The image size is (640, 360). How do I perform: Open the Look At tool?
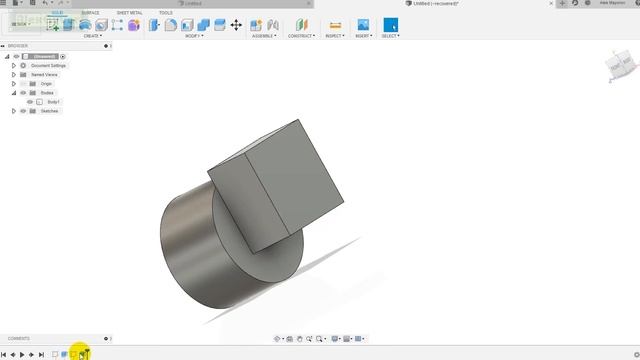(289, 339)
